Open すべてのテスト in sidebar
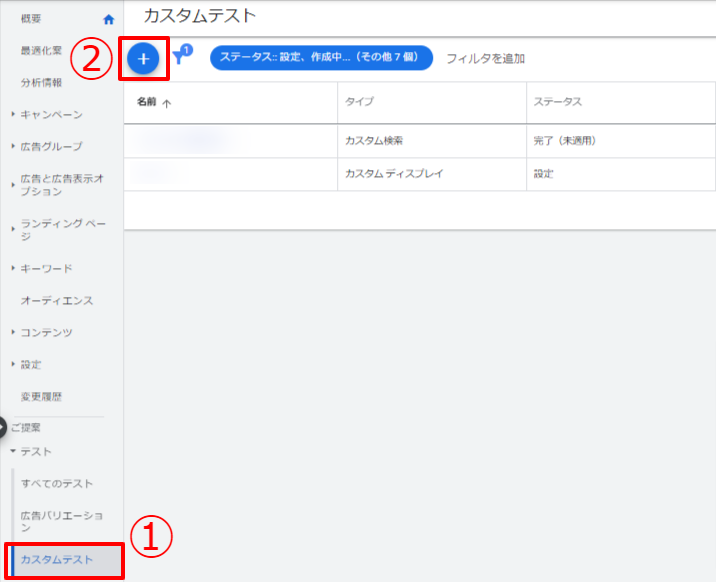Image resolution: width=716 pixels, height=582 pixels. point(57,484)
